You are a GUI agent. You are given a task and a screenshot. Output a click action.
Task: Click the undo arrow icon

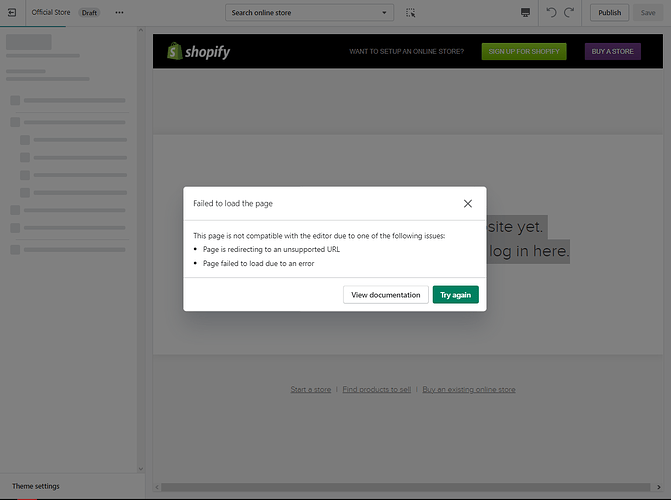click(x=551, y=12)
